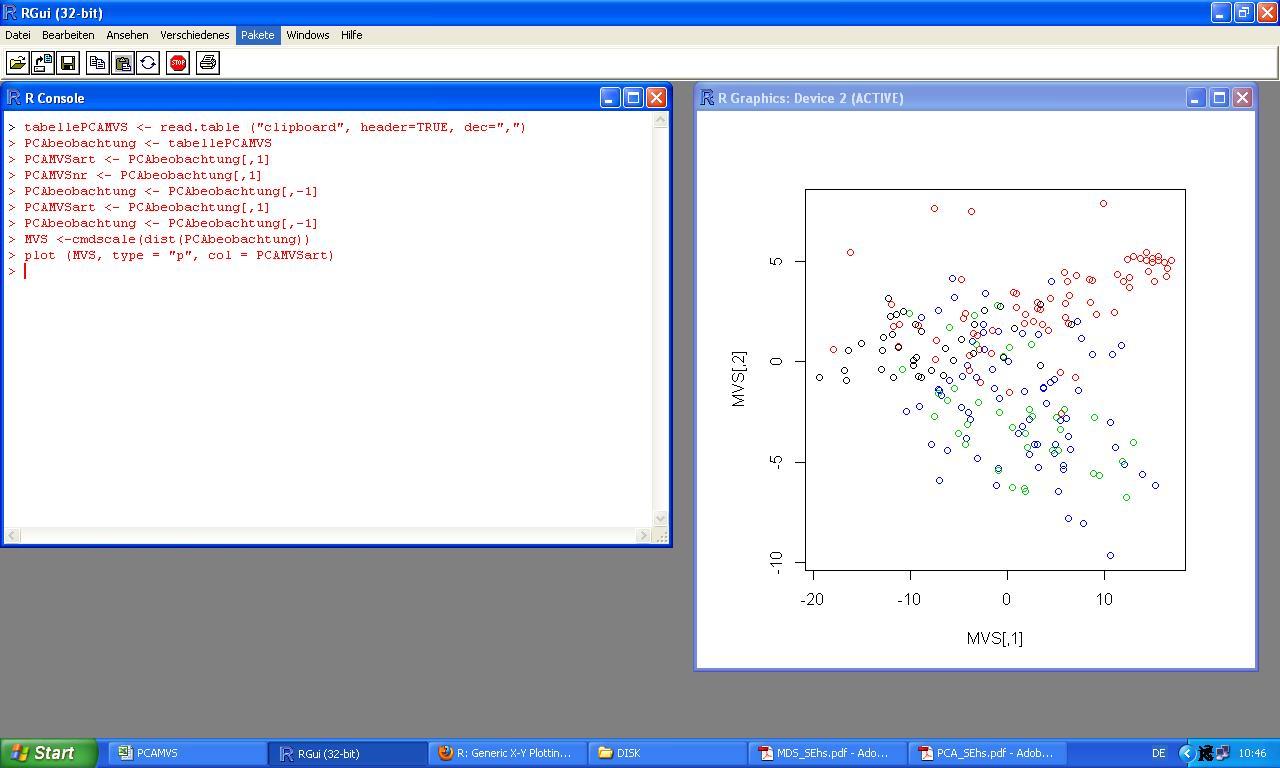Click the R Console command input line
1280x768 pixels.
coord(330,271)
